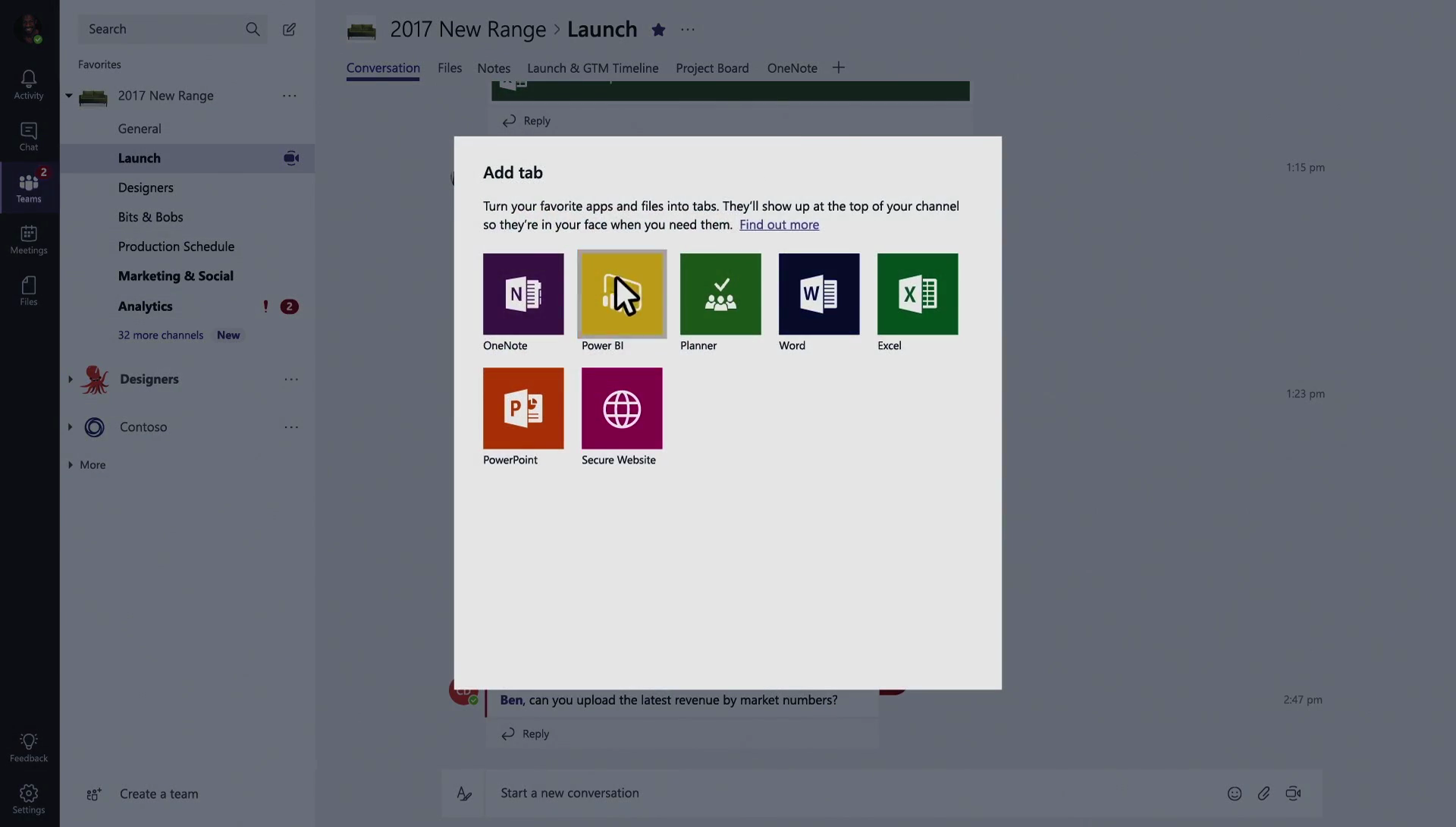This screenshot has width=1456, height=827.
Task: Open Files in the left rail
Action: coord(29,291)
